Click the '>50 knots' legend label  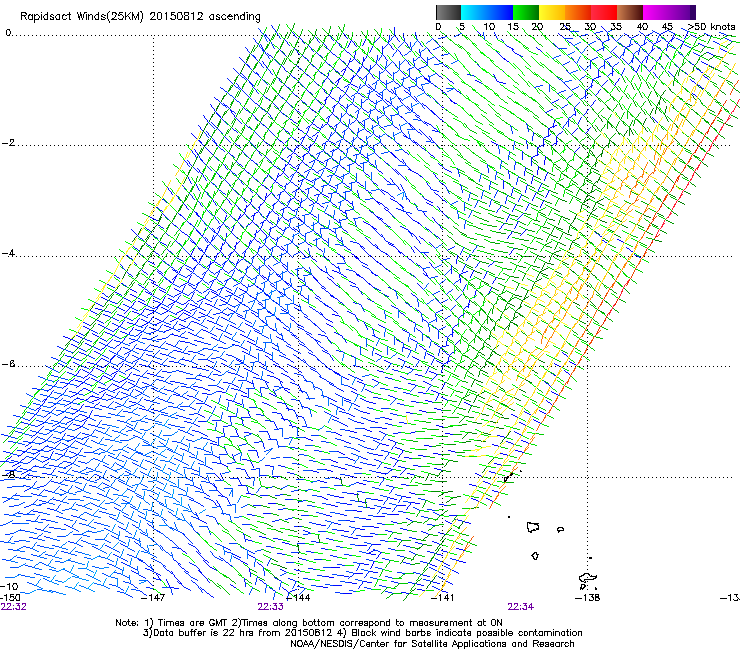(x=712, y=27)
